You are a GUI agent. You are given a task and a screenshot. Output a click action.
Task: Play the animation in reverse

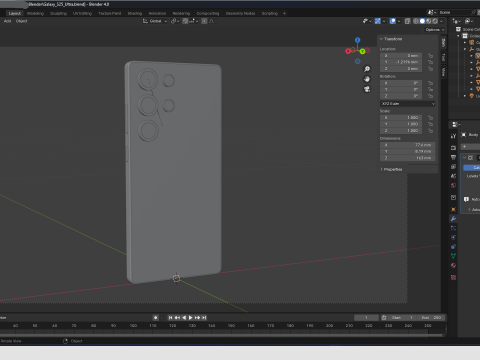click(184, 318)
